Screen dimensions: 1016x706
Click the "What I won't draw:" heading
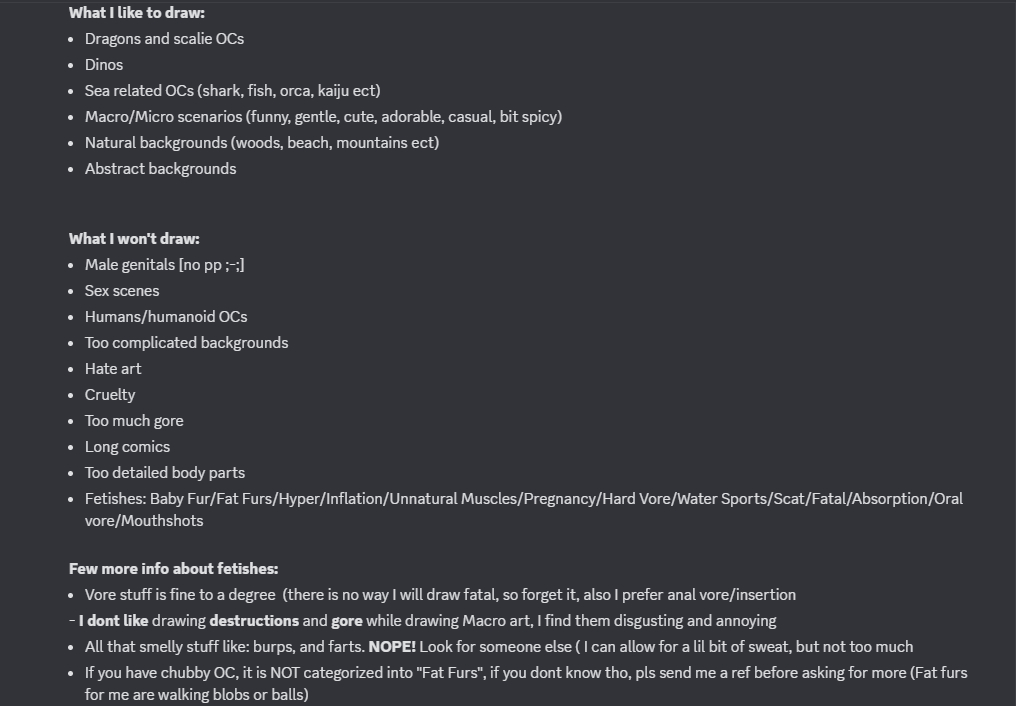(134, 239)
